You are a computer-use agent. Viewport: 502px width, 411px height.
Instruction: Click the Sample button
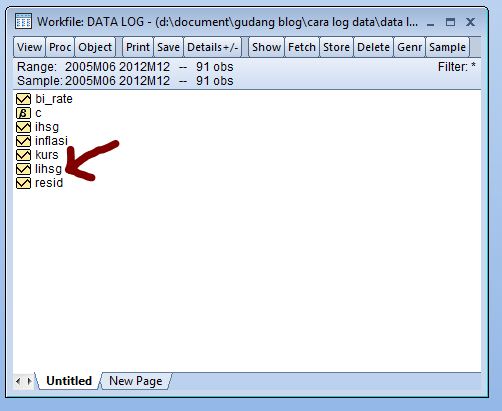tap(447, 47)
